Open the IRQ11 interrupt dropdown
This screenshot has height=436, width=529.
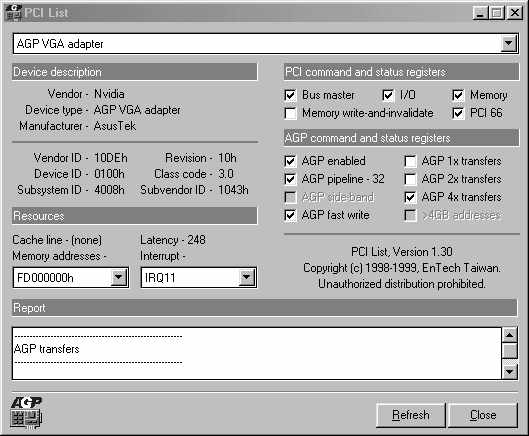(246, 277)
